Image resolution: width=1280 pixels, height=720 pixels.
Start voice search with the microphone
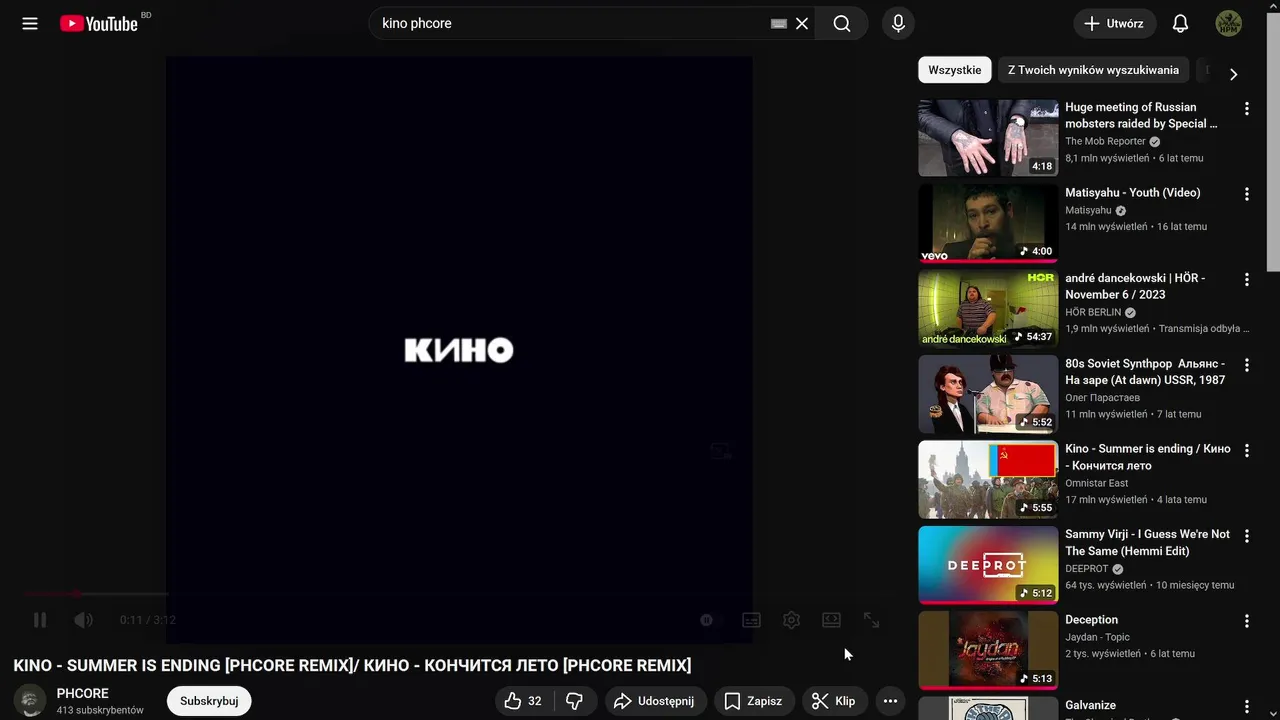tap(898, 23)
